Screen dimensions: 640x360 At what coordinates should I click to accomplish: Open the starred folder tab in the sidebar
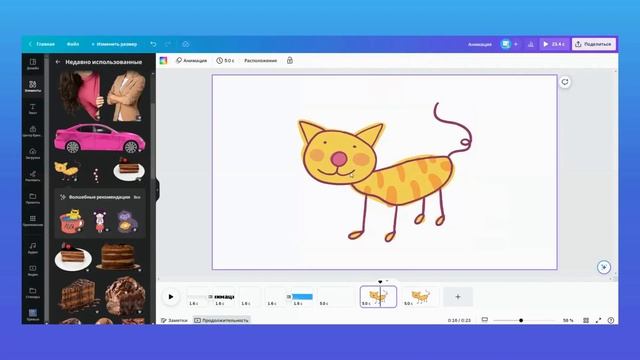pyautogui.click(x=33, y=293)
